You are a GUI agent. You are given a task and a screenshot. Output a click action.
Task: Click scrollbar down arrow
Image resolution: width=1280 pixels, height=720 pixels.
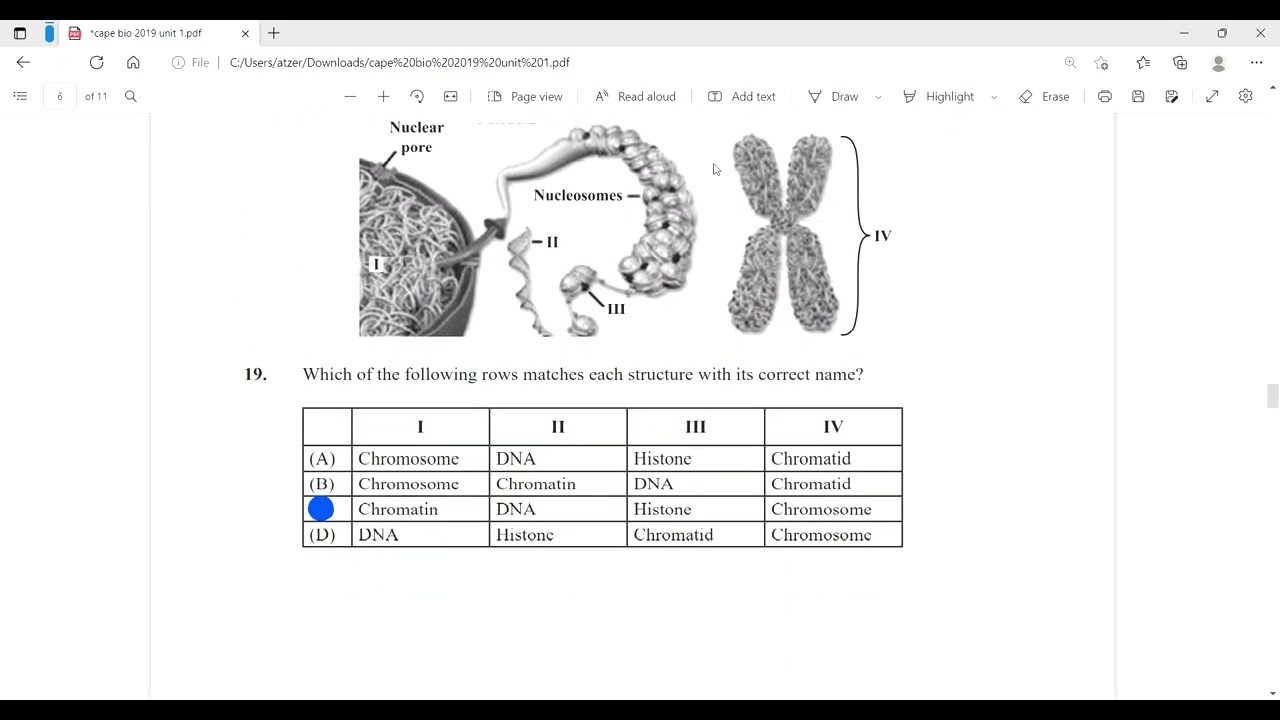click(1272, 693)
